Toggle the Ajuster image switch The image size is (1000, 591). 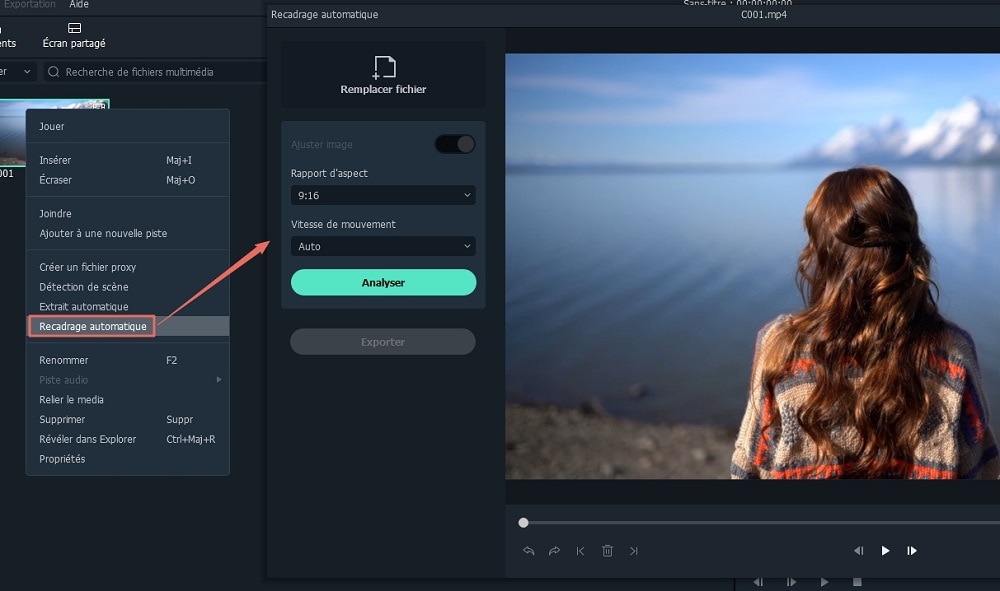(455, 144)
